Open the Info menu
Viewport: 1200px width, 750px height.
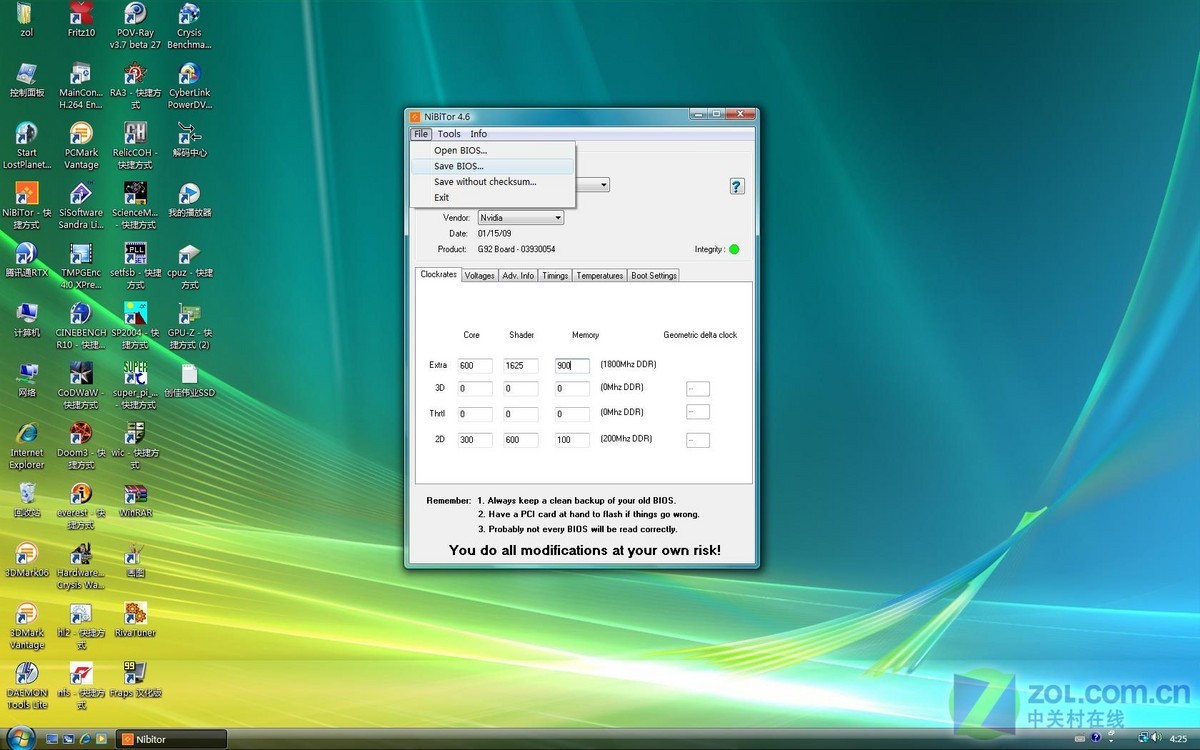pyautogui.click(x=479, y=134)
